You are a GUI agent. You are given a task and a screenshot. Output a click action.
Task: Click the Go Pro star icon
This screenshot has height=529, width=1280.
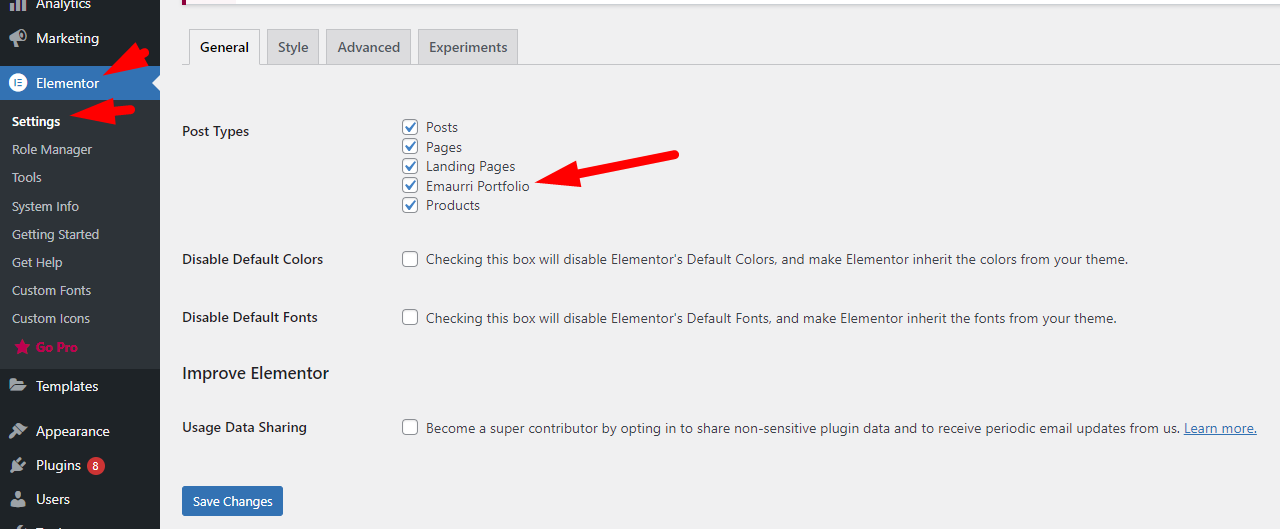[22, 347]
